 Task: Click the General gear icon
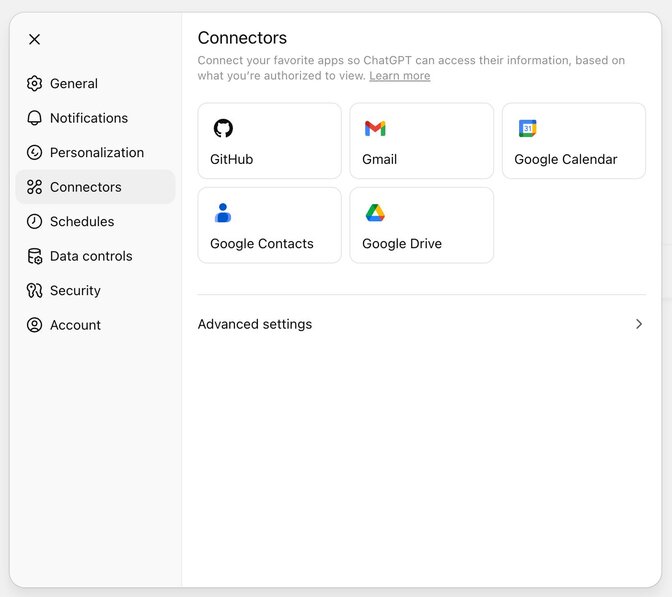pos(34,84)
